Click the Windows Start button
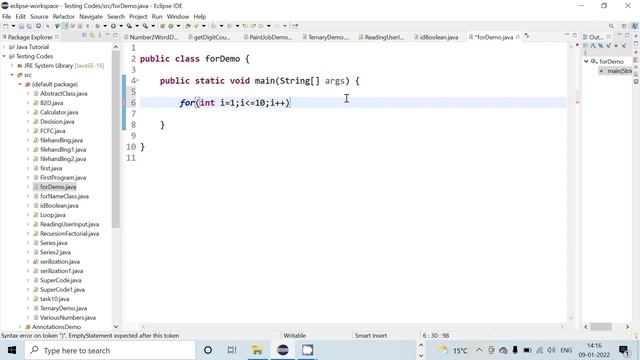 [x=11, y=350]
